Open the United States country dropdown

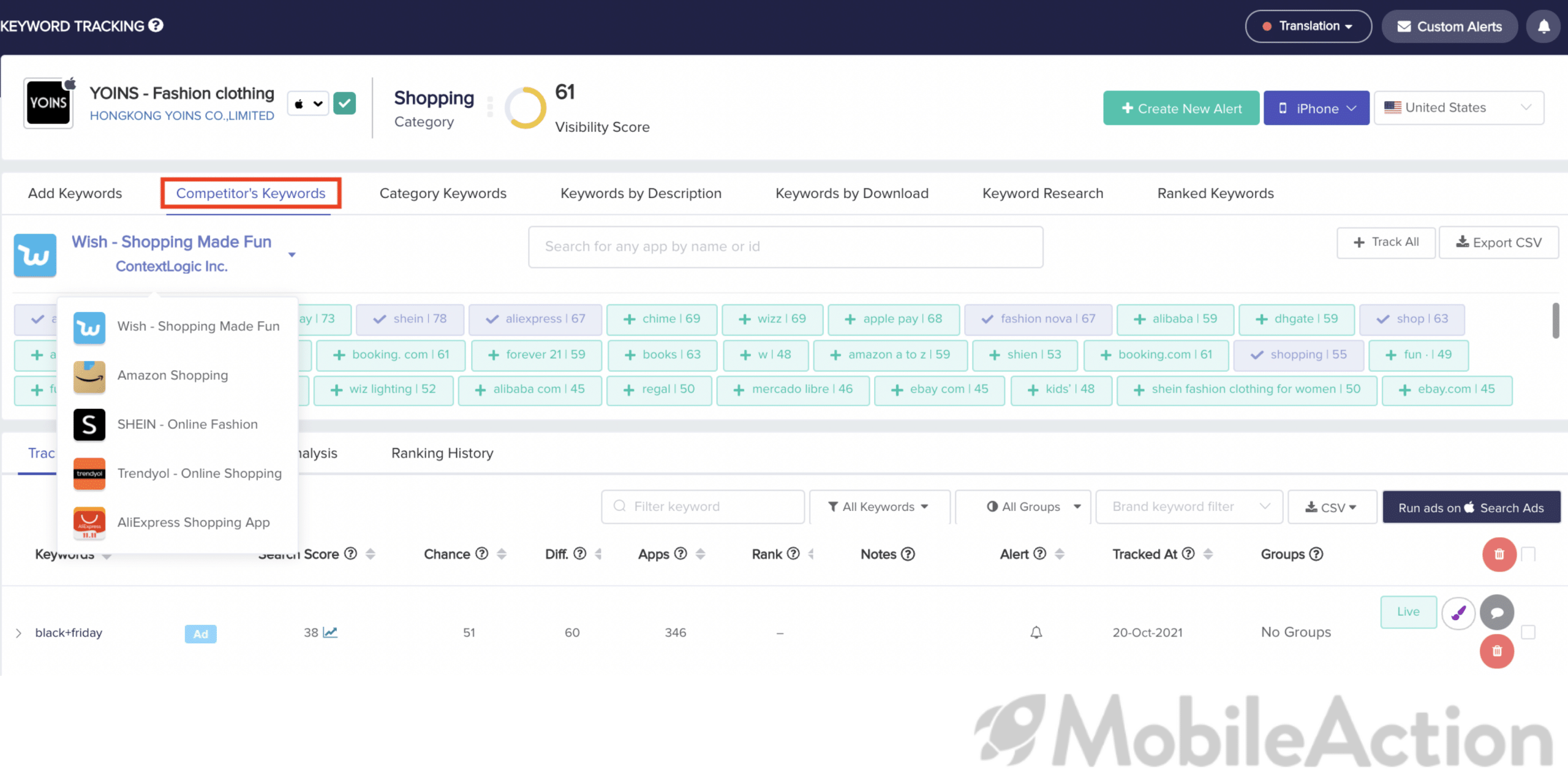point(1458,108)
